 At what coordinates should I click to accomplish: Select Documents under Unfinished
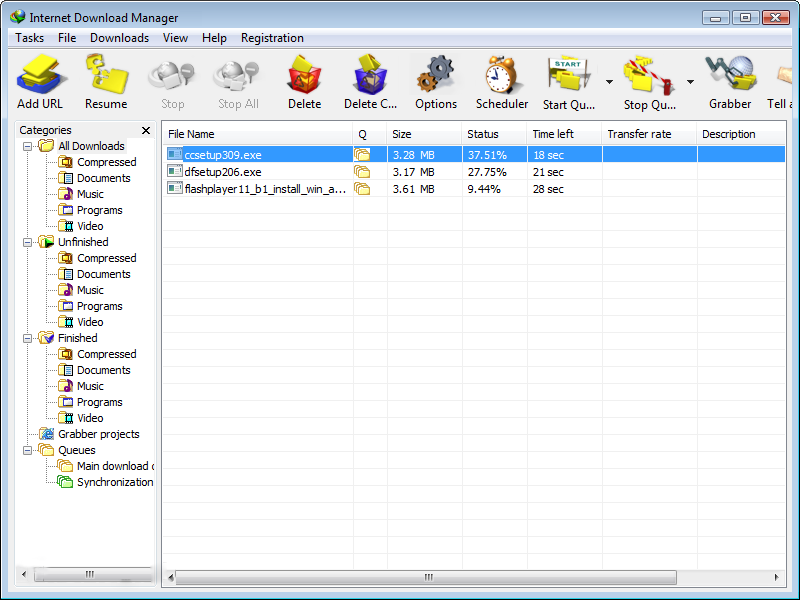(x=104, y=274)
